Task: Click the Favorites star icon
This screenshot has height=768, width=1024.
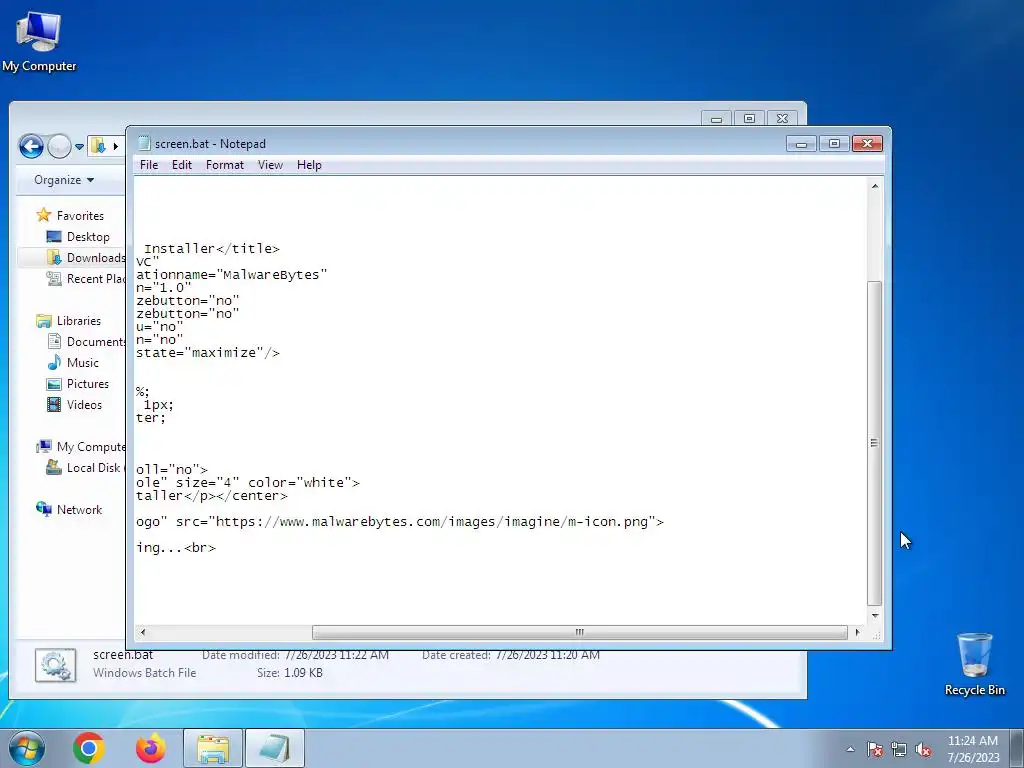Action: coord(44,214)
